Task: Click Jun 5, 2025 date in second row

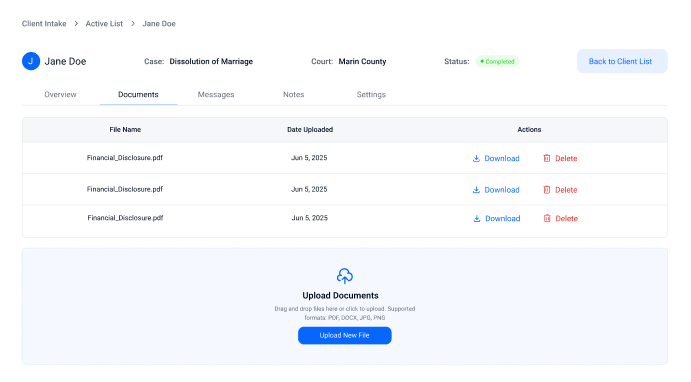Action: (x=309, y=189)
